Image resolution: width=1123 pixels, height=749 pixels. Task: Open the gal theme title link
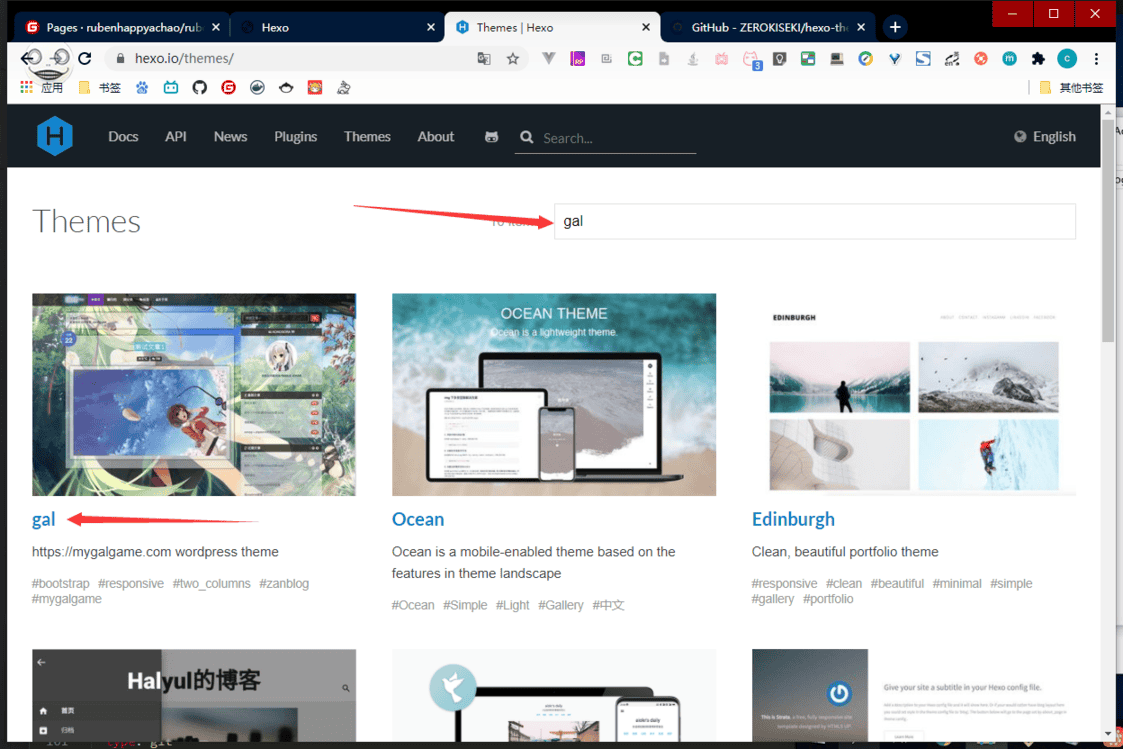pos(44,519)
